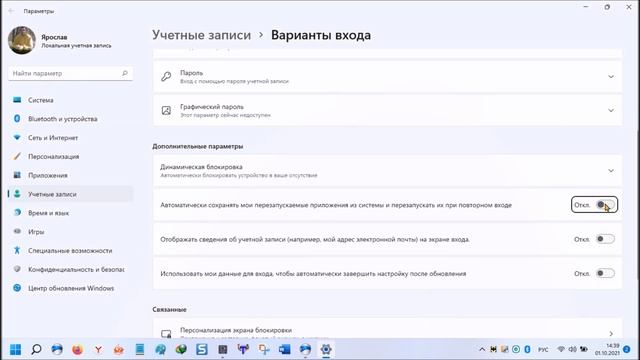Click the Учетные записи breadcrumb

click(x=202, y=35)
